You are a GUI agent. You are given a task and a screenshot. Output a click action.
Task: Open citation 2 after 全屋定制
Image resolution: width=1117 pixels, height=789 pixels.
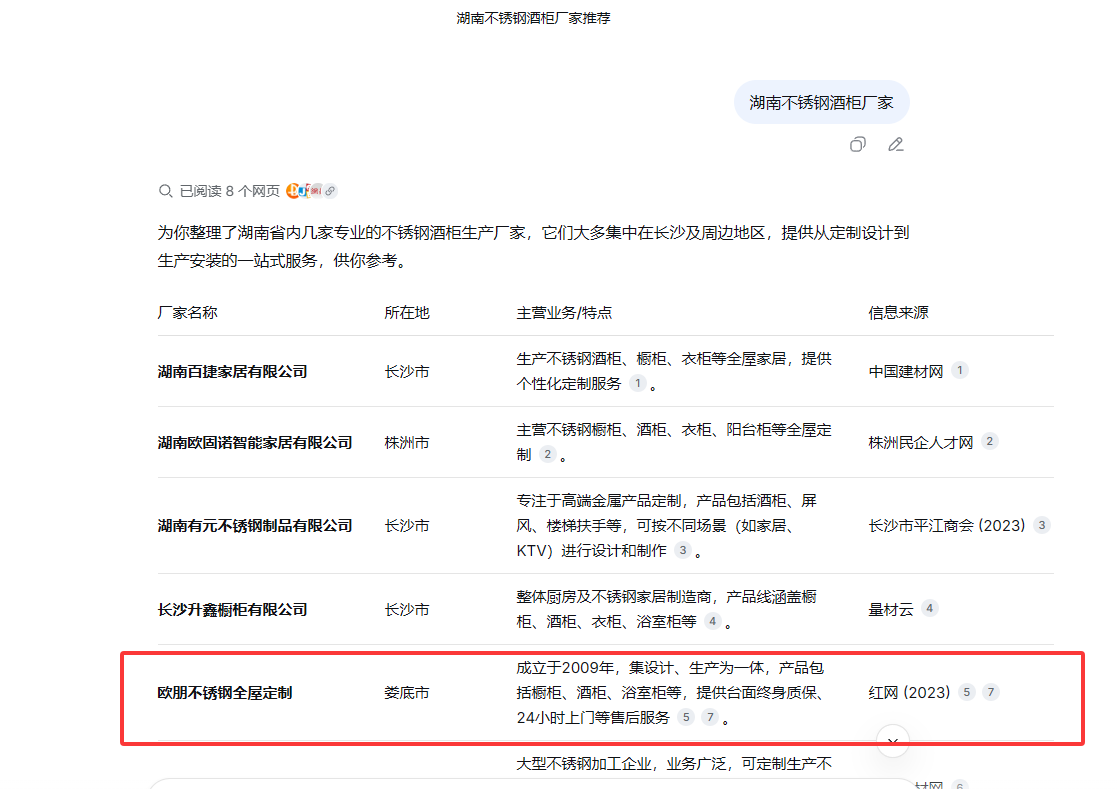click(x=547, y=454)
